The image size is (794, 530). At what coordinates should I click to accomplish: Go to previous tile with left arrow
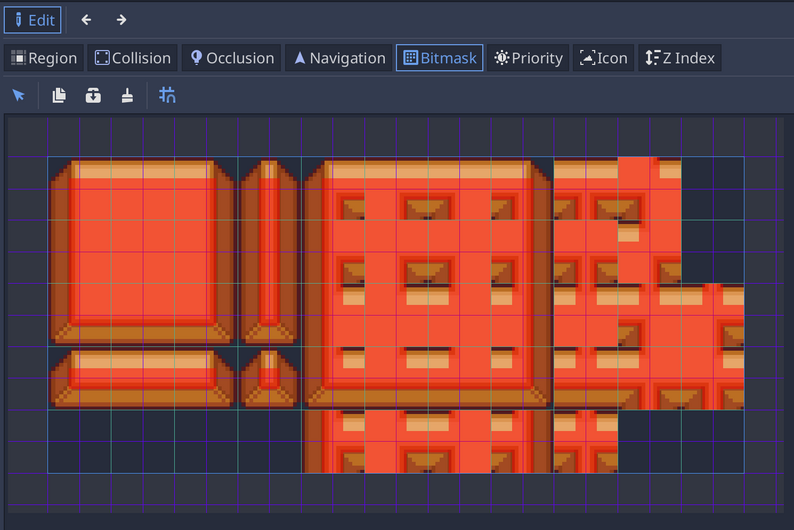[87, 20]
